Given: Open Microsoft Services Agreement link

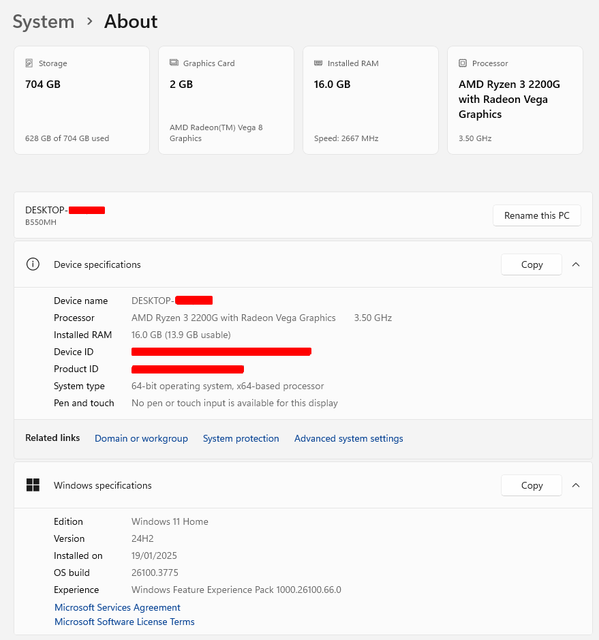Looking at the screenshot, I should click(x=118, y=607).
